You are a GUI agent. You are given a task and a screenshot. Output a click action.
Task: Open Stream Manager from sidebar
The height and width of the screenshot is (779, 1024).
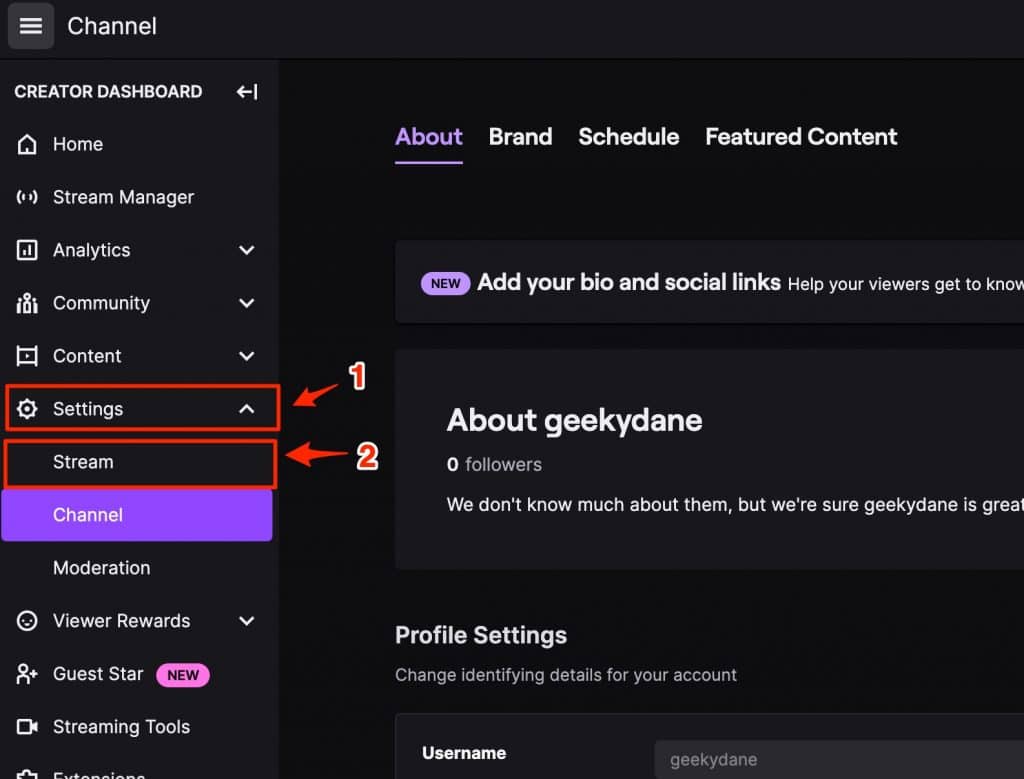point(123,197)
